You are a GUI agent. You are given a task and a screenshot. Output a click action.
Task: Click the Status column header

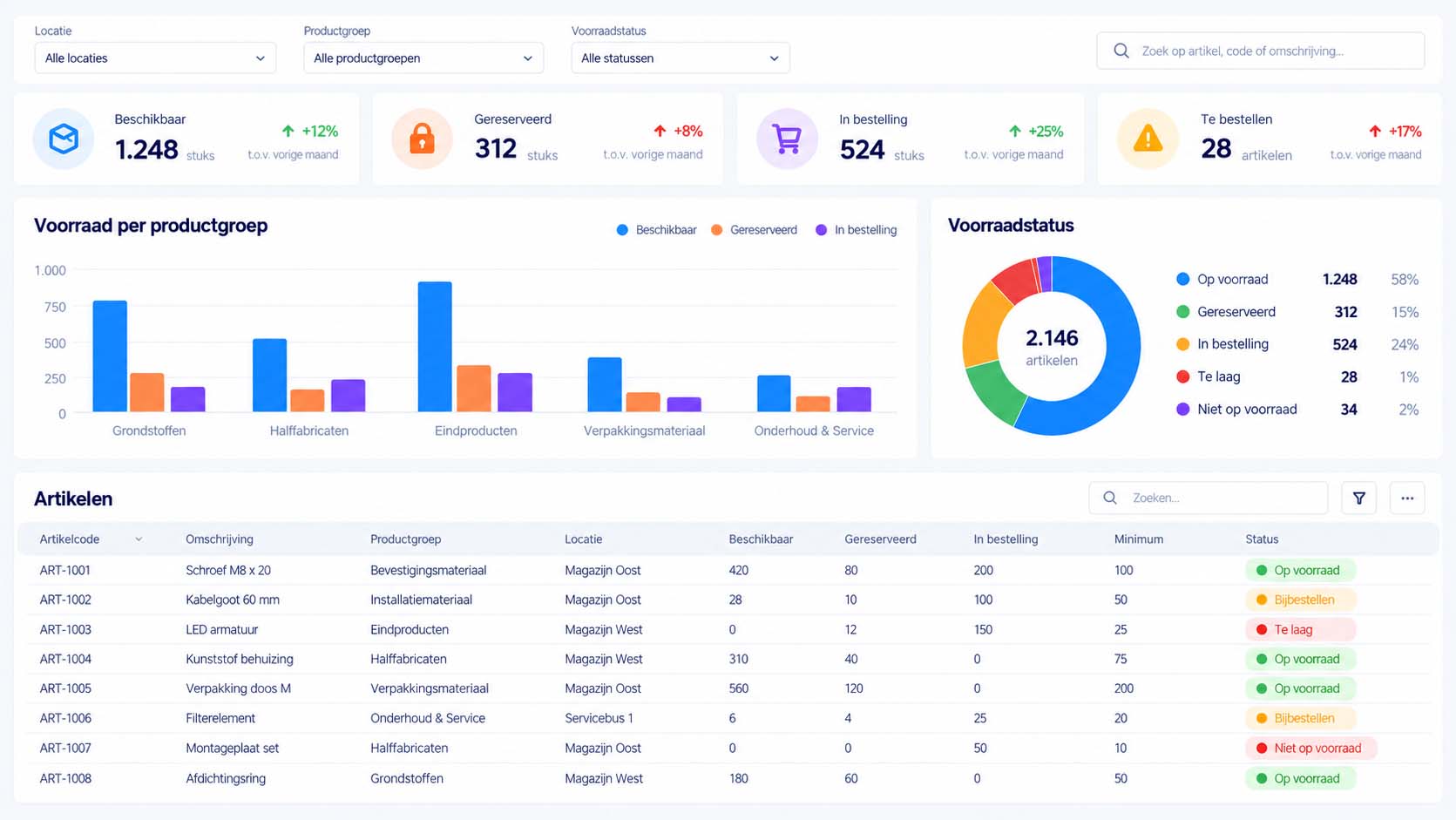pos(1262,539)
